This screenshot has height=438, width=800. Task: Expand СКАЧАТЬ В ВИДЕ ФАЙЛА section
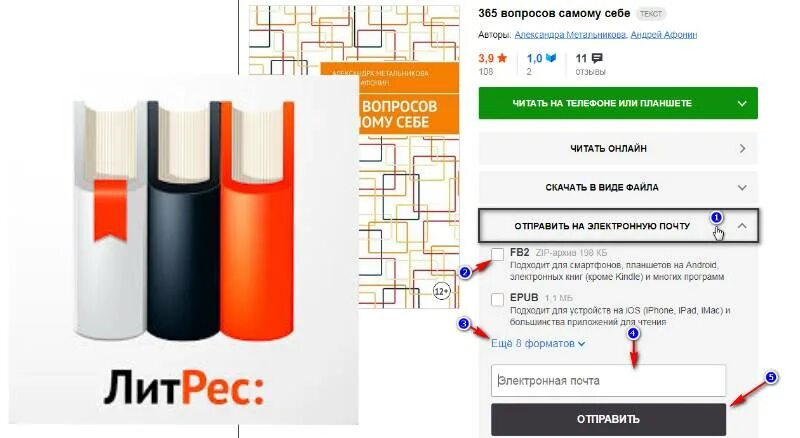[x=618, y=187]
